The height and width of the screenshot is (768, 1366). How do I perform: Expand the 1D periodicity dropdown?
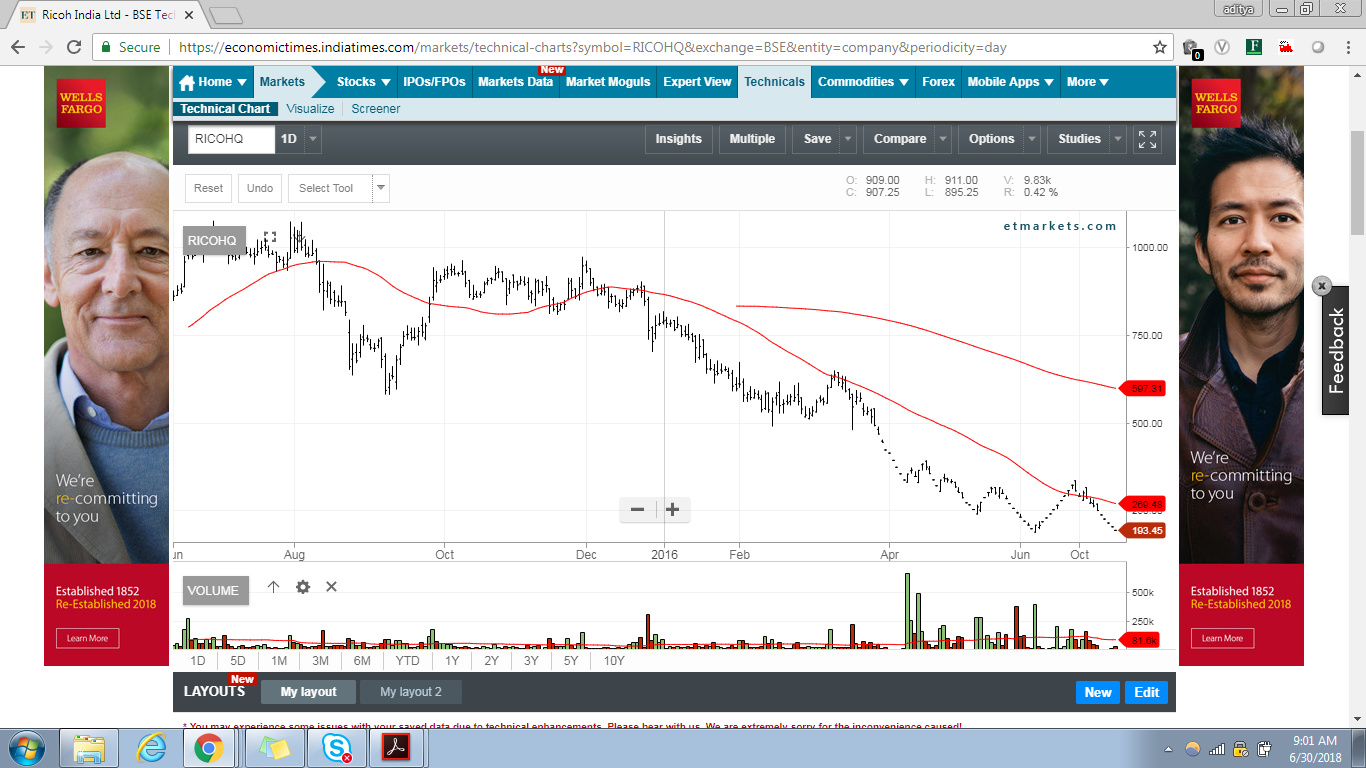click(x=313, y=140)
